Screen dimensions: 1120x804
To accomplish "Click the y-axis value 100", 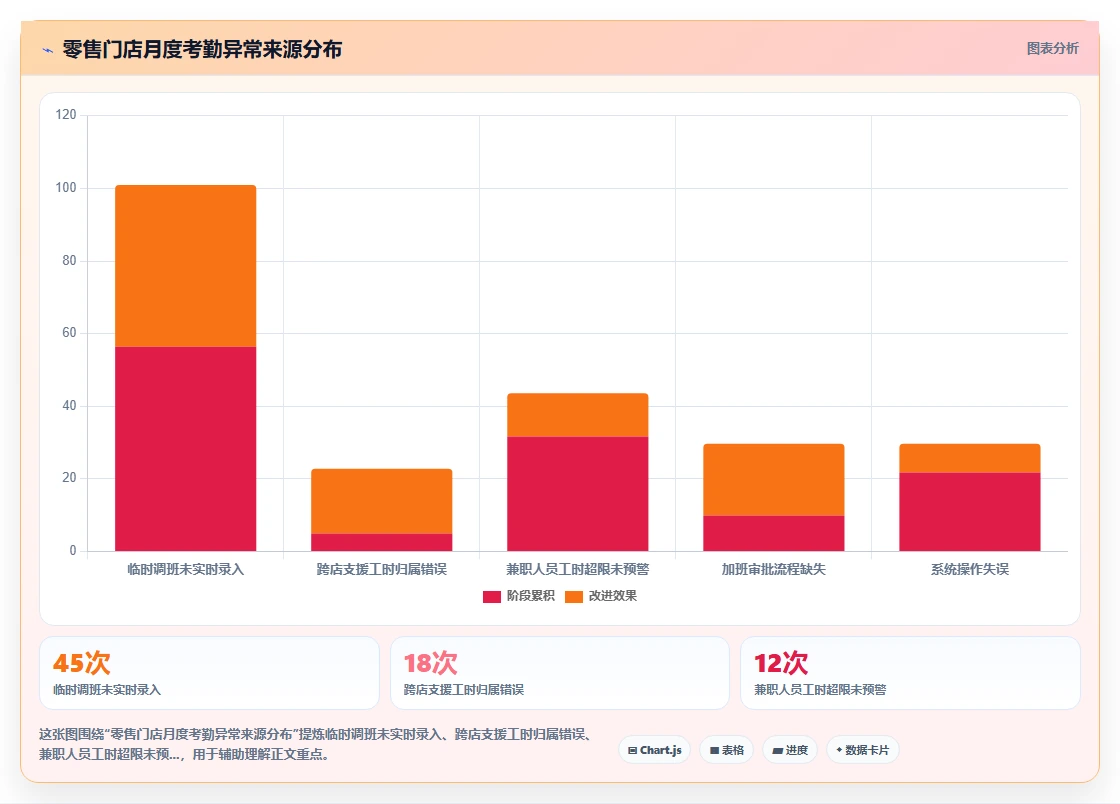I will [66, 188].
